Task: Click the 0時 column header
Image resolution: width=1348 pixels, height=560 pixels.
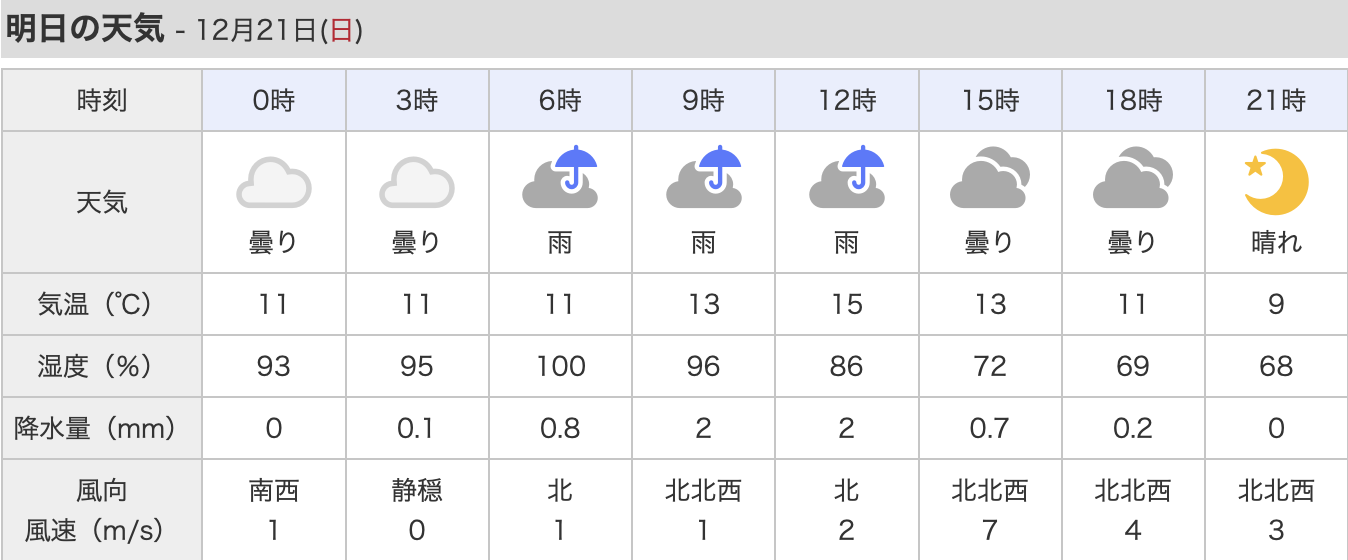Action: (x=274, y=100)
